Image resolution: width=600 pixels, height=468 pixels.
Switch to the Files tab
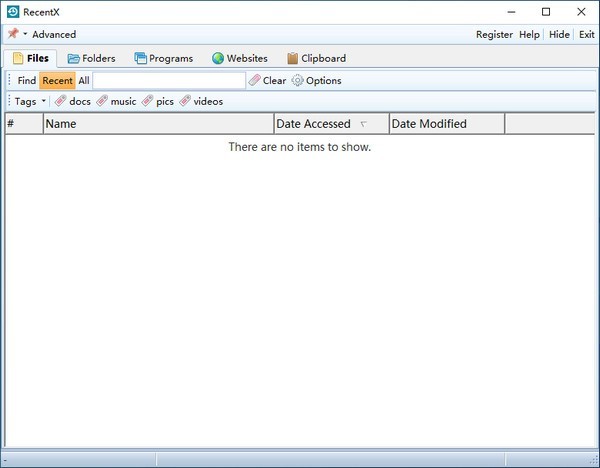click(30, 58)
